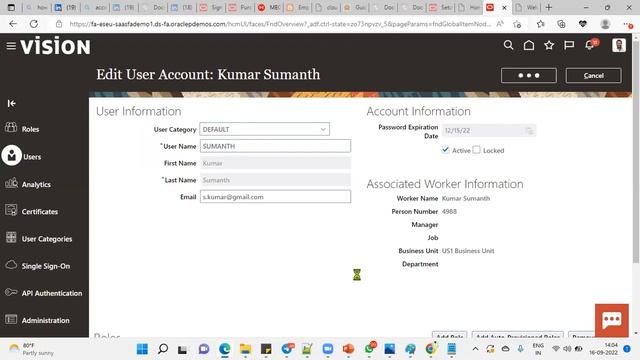The height and width of the screenshot is (360, 640).
Task: Click the browser address bar URL
Action: 280,24
